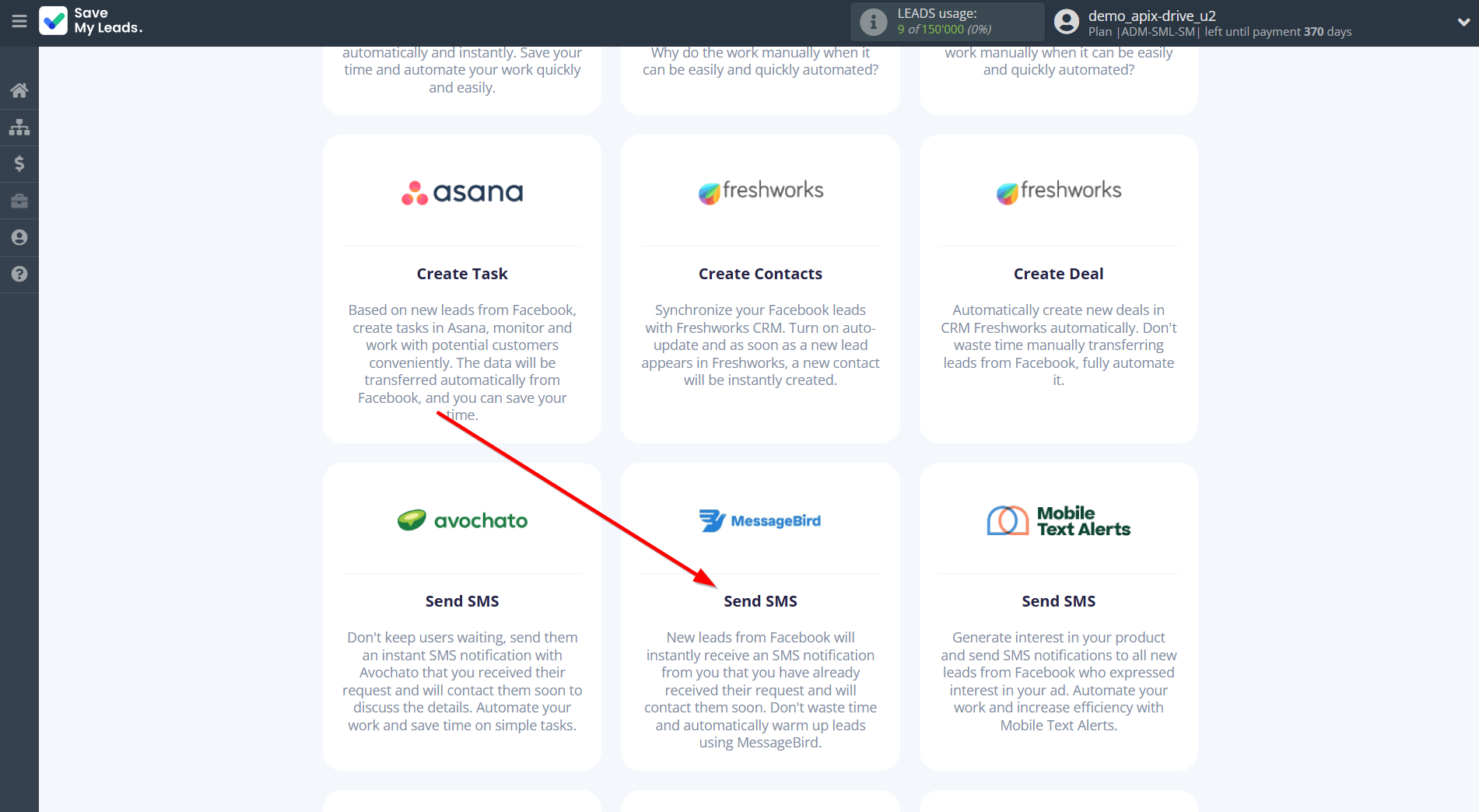Click the Mobile Text Alerts logo
This screenshot has width=1479, height=812.
tap(1058, 520)
